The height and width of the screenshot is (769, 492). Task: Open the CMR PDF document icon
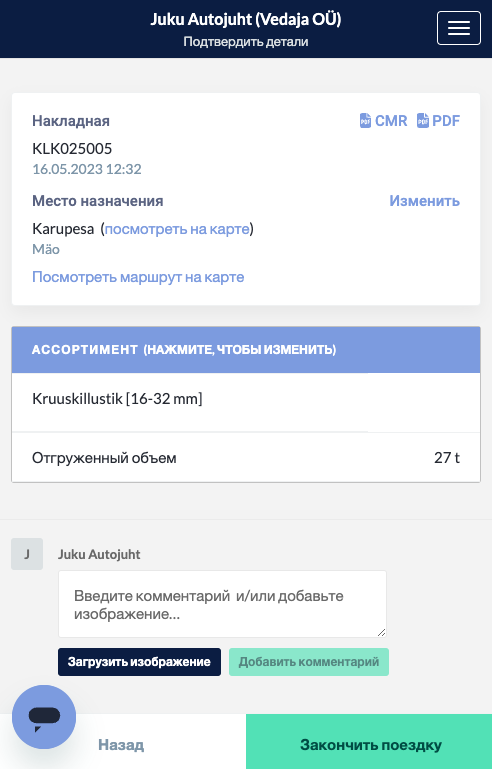(365, 121)
